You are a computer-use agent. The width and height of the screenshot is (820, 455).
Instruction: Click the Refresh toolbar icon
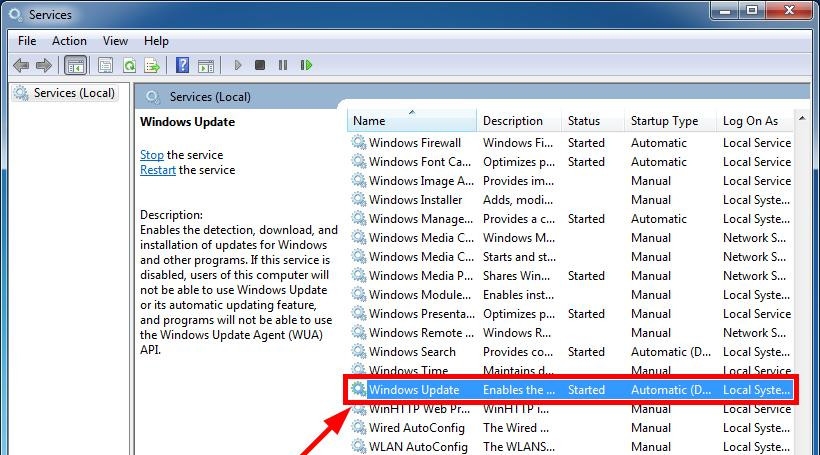[129, 65]
